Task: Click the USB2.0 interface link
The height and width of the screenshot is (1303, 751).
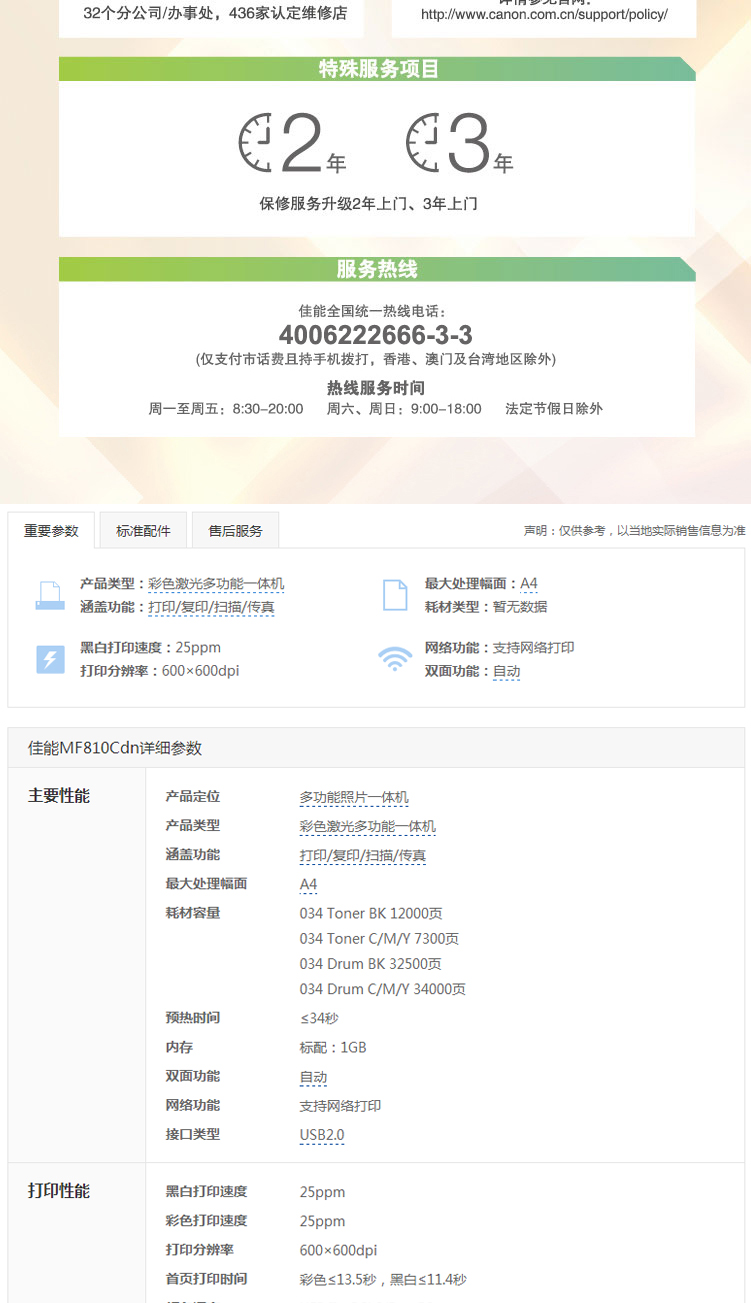Action: (322, 1135)
